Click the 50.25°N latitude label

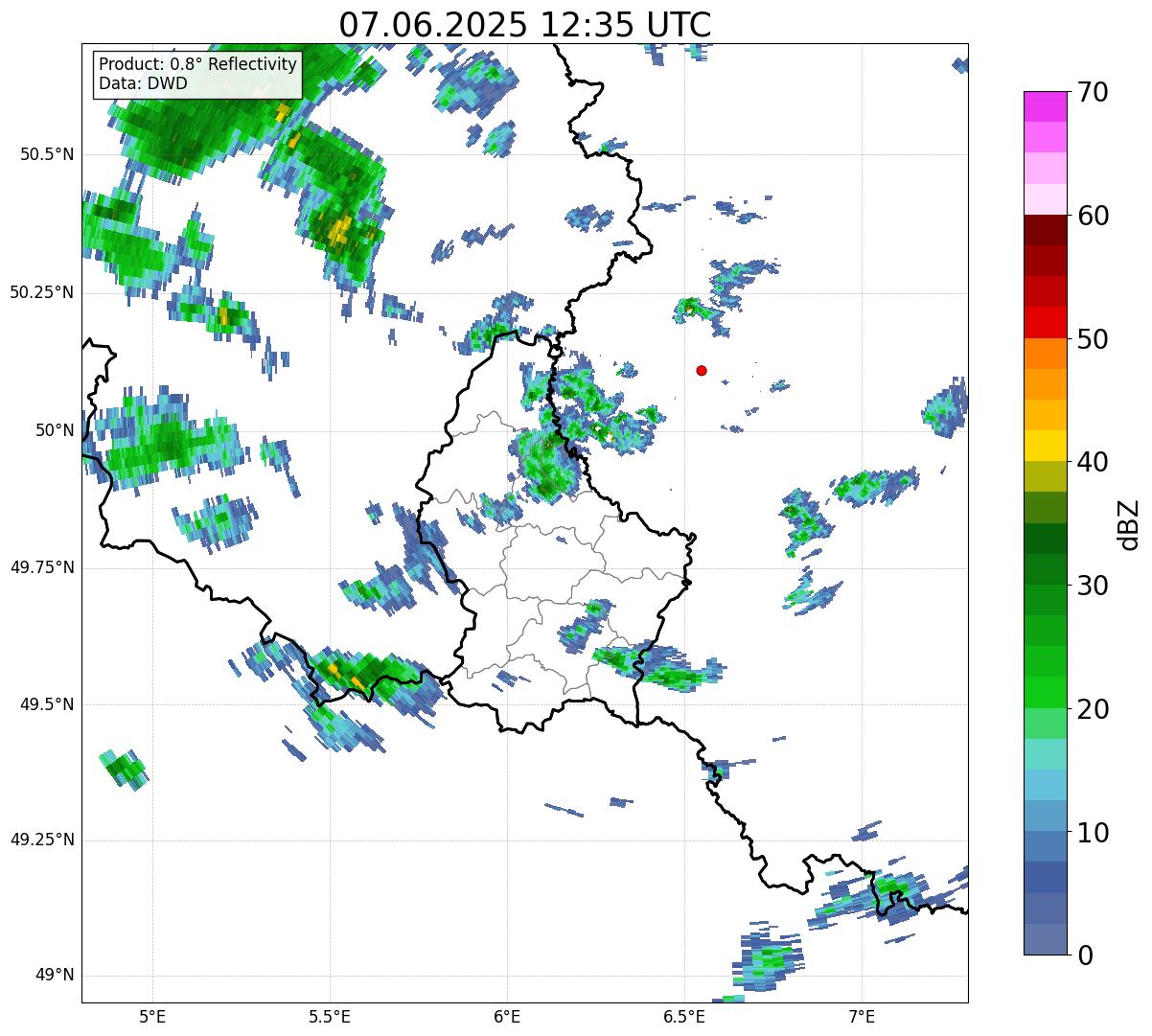(42, 292)
